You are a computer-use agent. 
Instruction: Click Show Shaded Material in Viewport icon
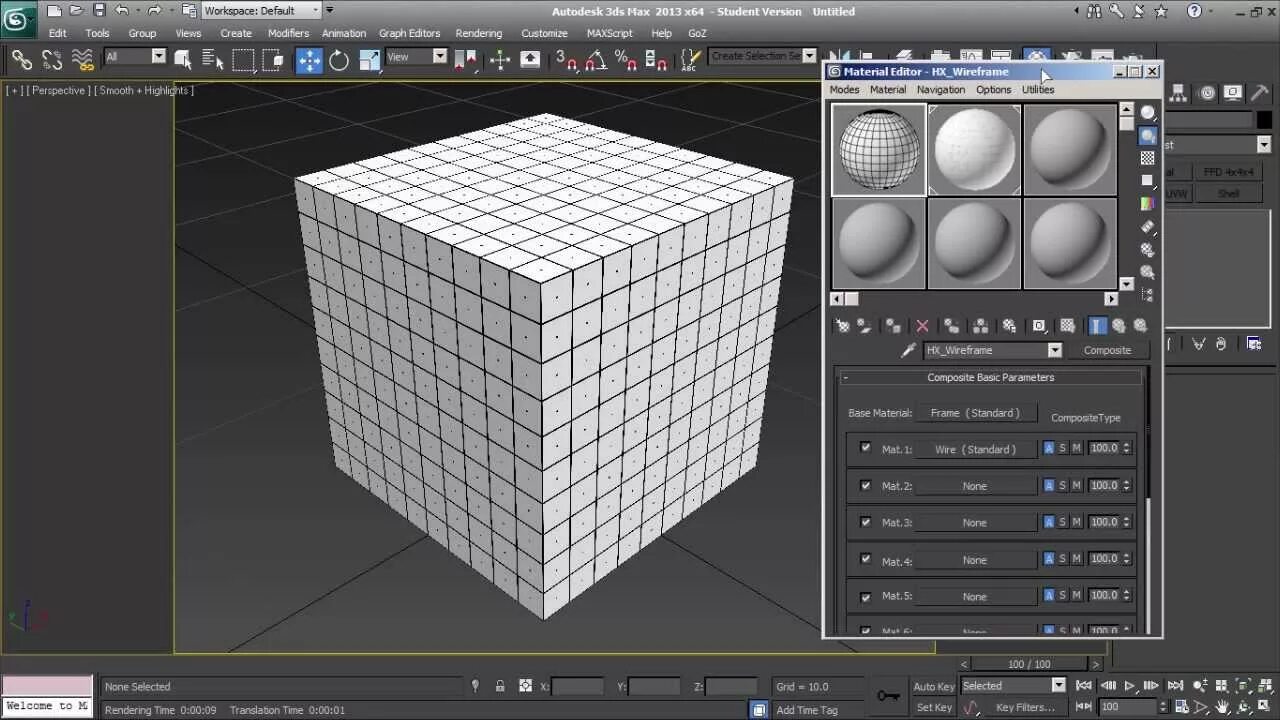(1067, 326)
